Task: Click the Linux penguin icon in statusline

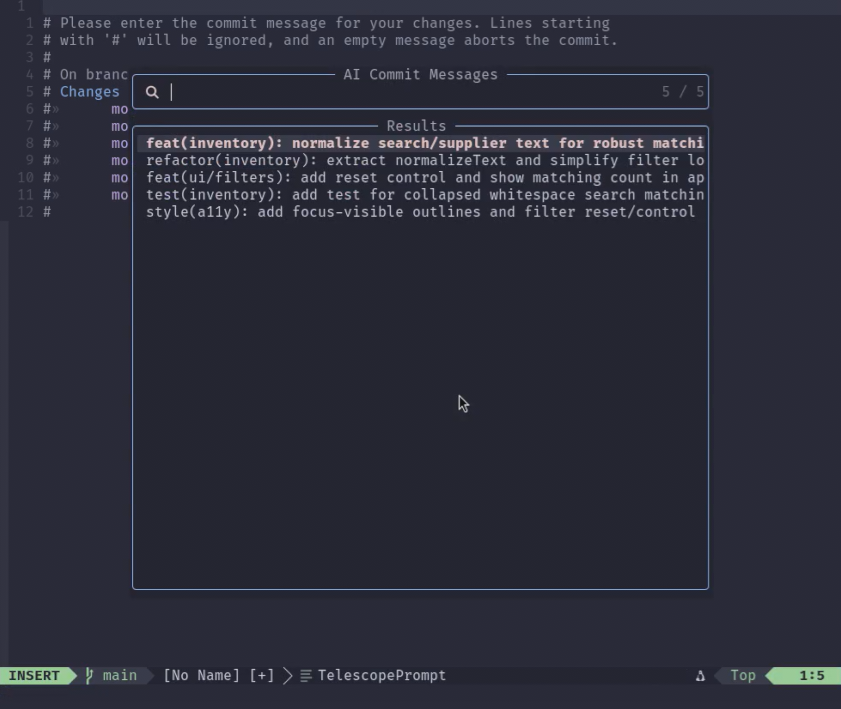Action: tap(700, 676)
